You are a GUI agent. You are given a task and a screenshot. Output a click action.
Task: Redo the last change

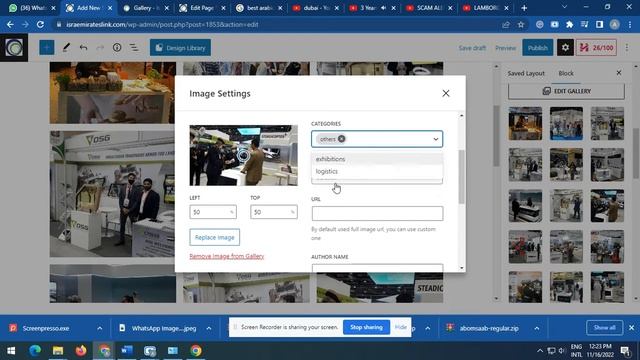(x=100, y=48)
